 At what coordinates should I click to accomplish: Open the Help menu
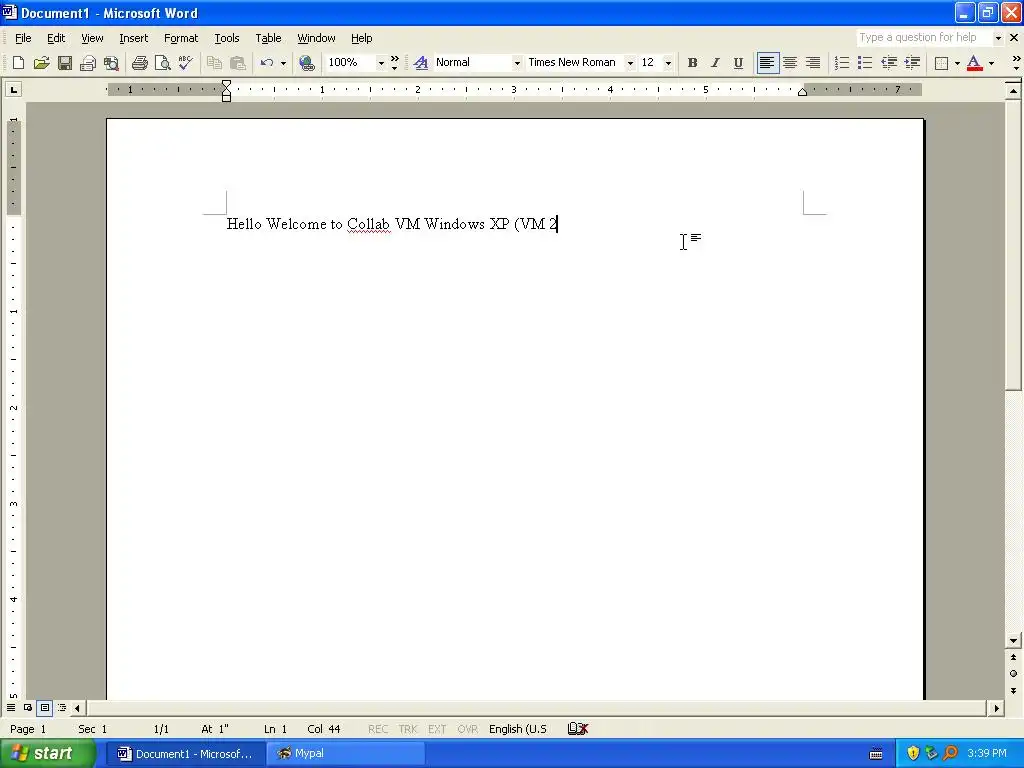point(361,38)
